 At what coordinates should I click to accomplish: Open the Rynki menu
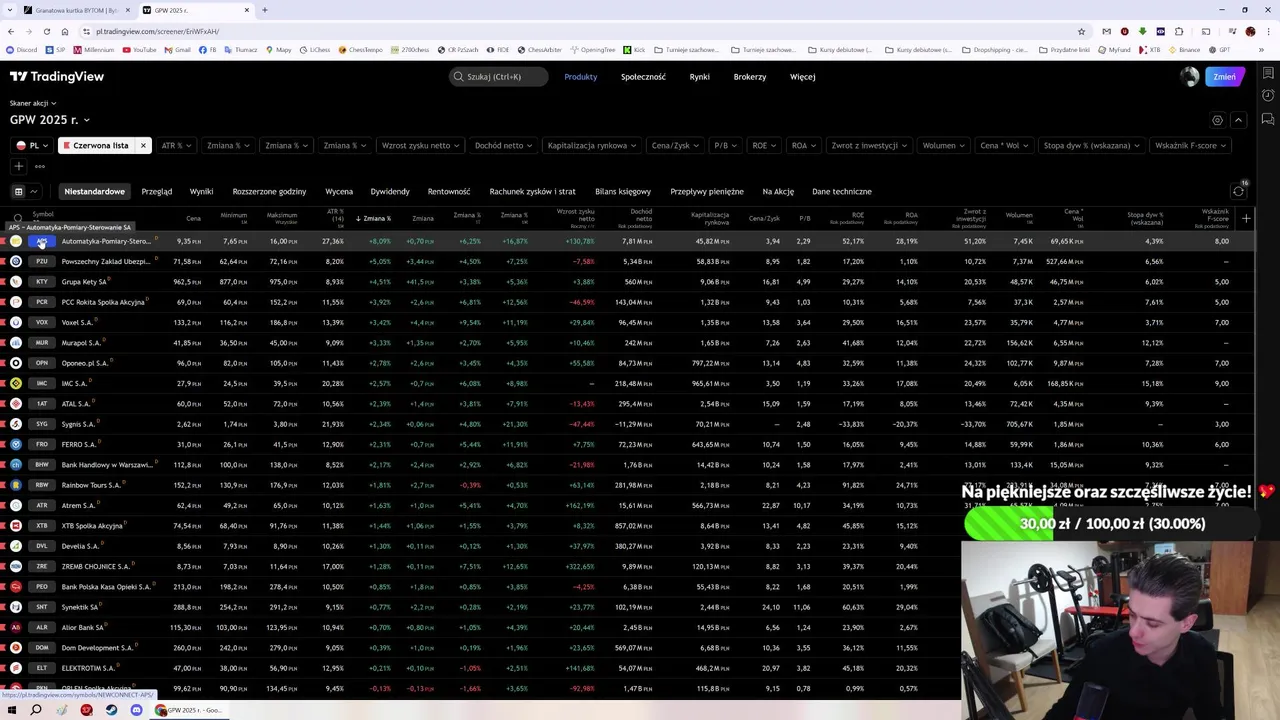(699, 76)
